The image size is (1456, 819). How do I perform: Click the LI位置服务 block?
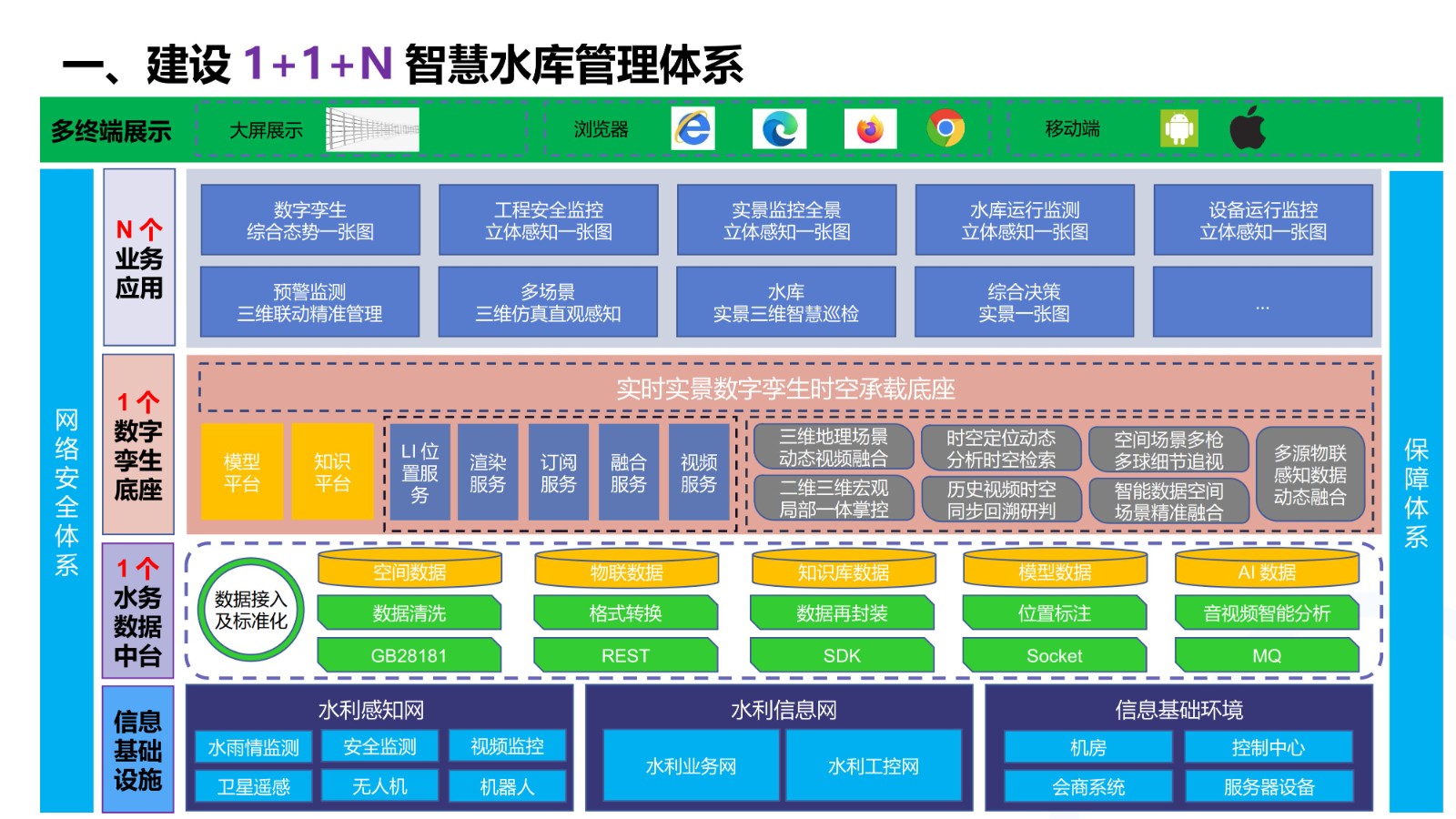(420, 472)
